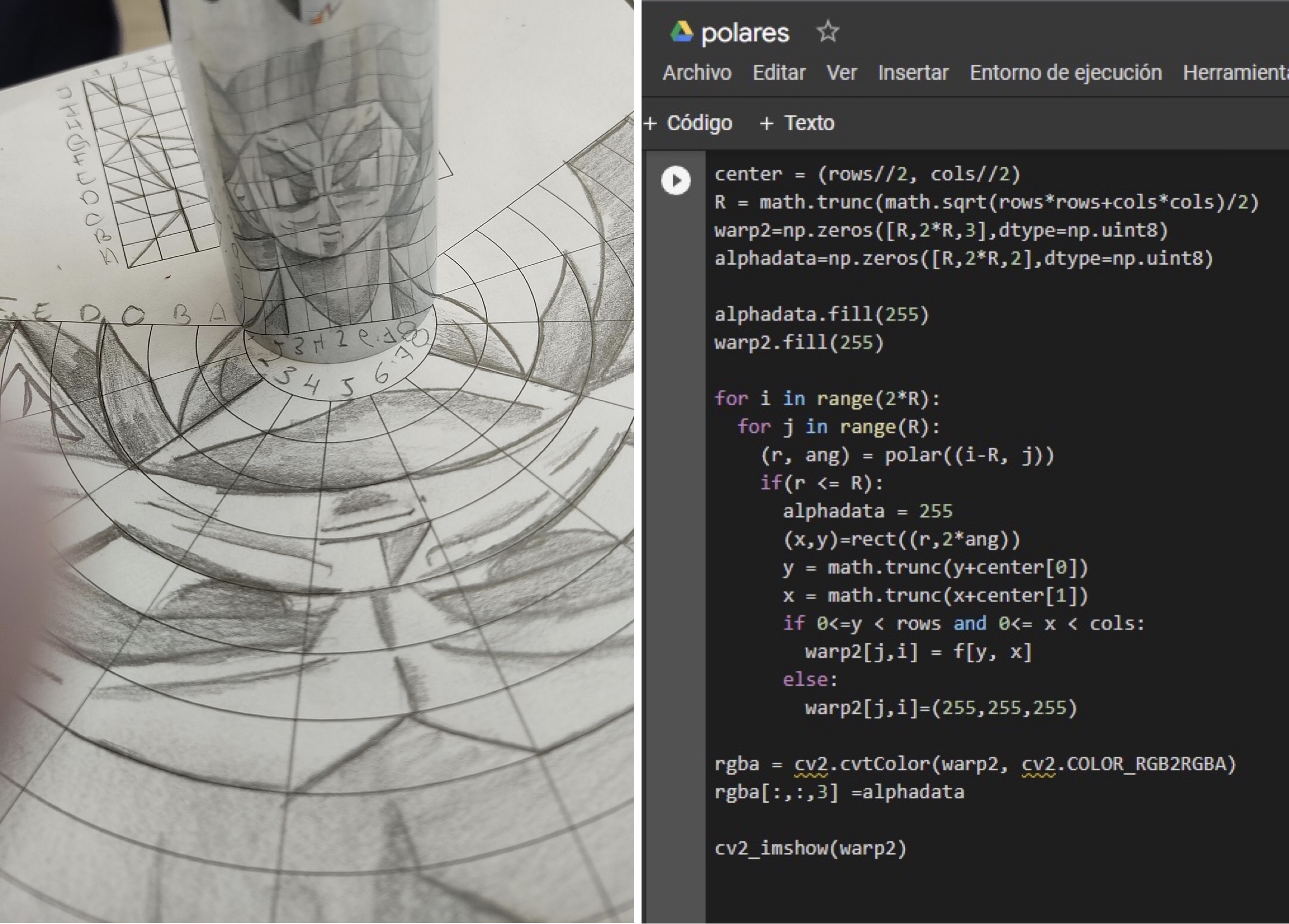Click the line '(x,y)=rect((r,2*ang))'
Image resolution: width=1289 pixels, height=924 pixels.
(901, 539)
